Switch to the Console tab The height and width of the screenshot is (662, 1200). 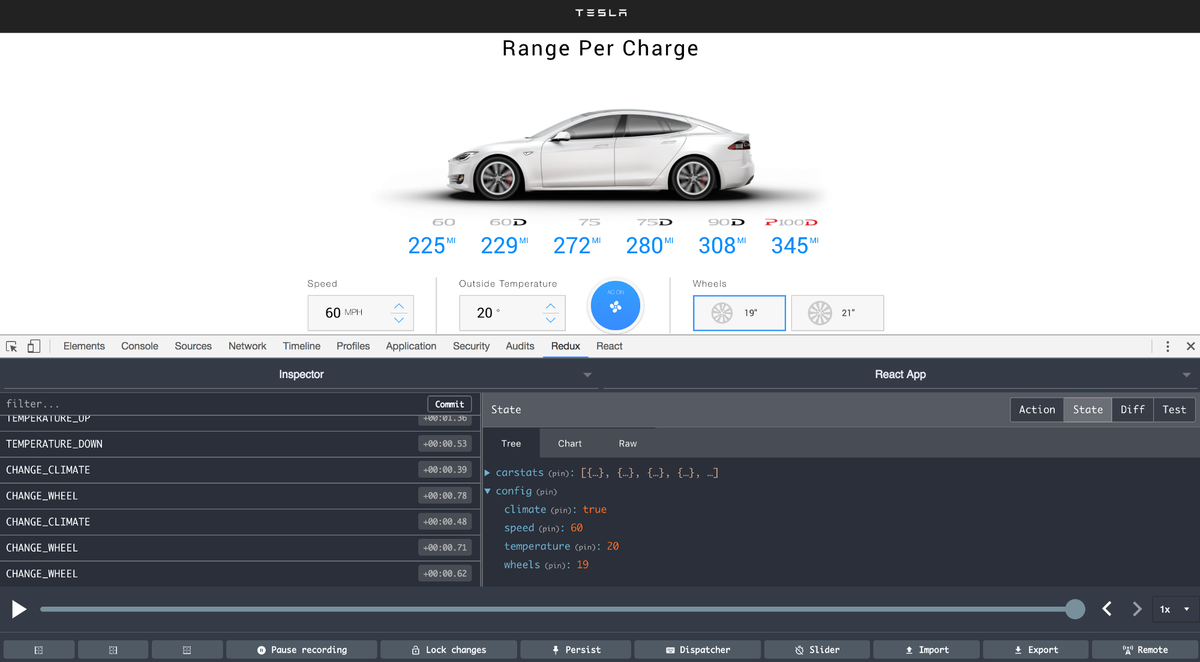coord(140,346)
